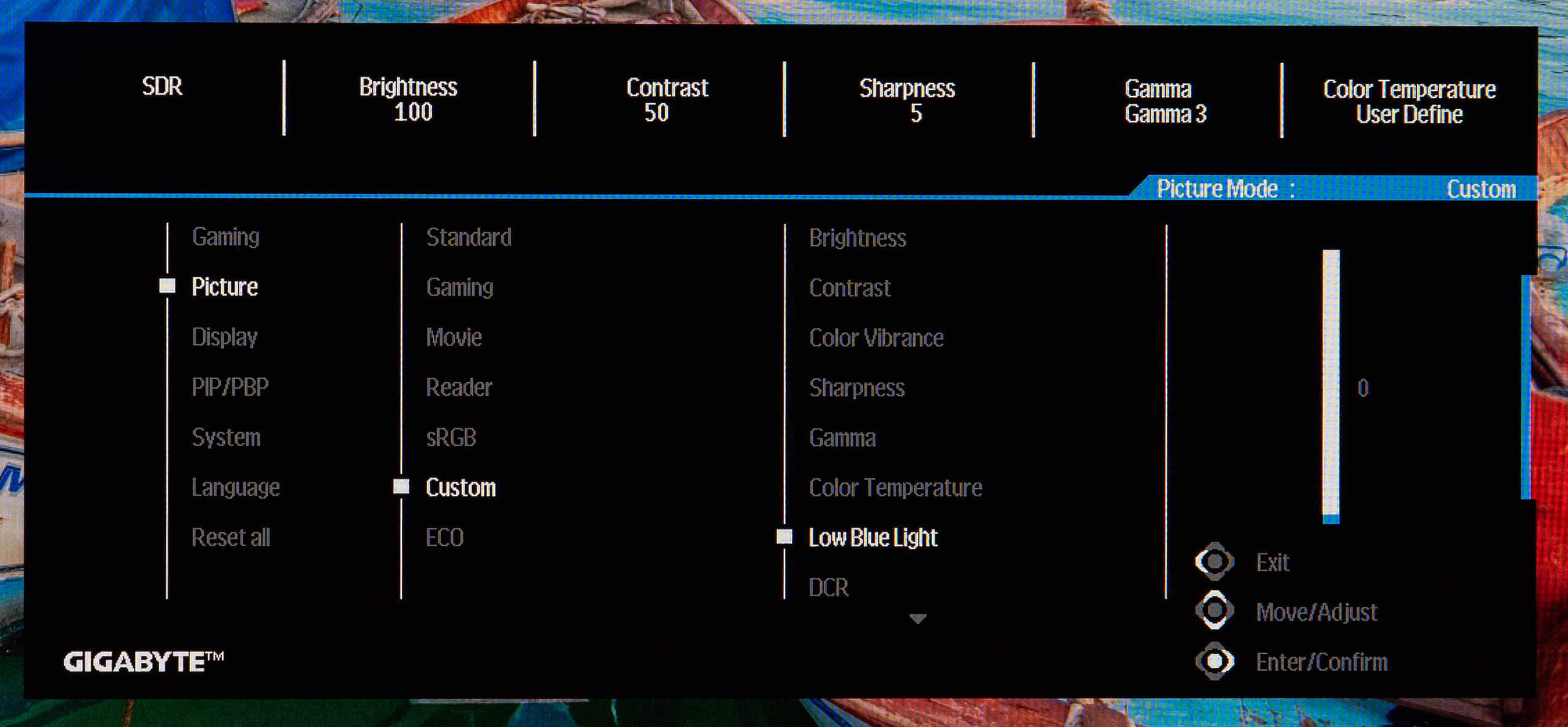Open the Display menu section
Image resolution: width=1568 pixels, height=727 pixels.
(224, 336)
